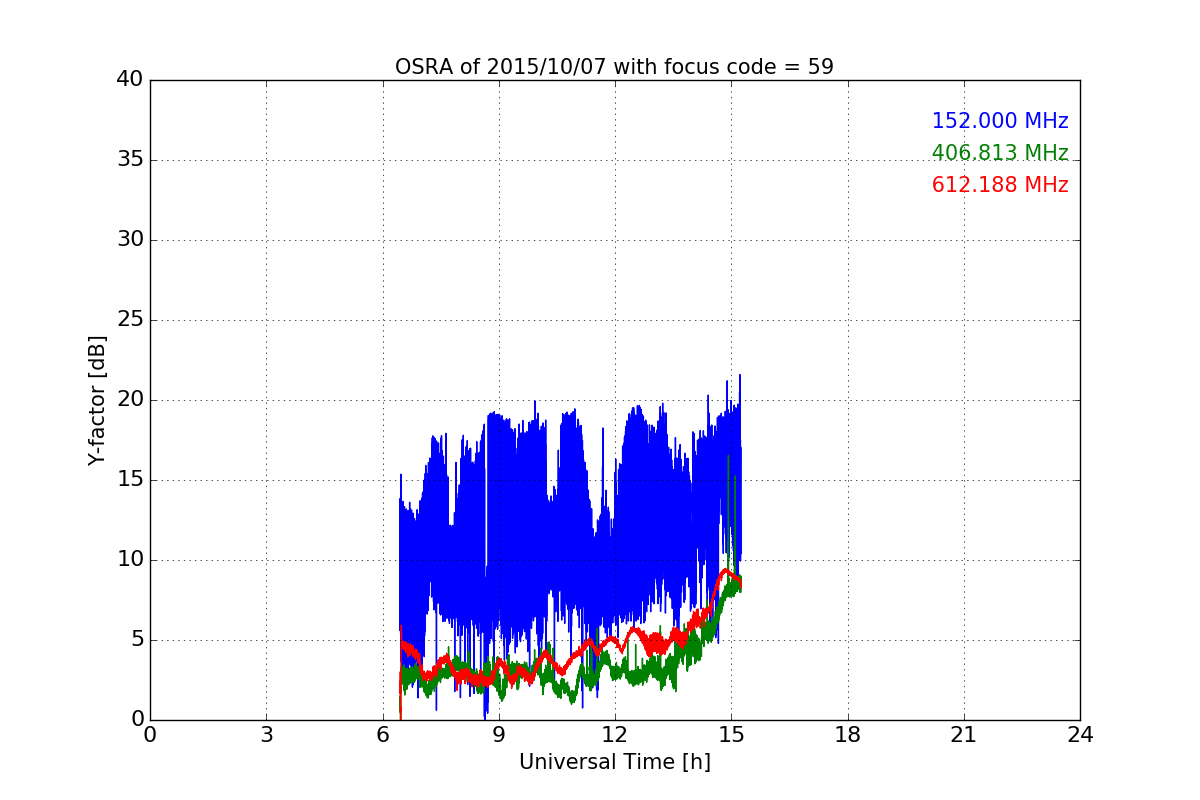Click the Universal Time [h] axis label
This screenshot has width=1200, height=800.
point(614,762)
